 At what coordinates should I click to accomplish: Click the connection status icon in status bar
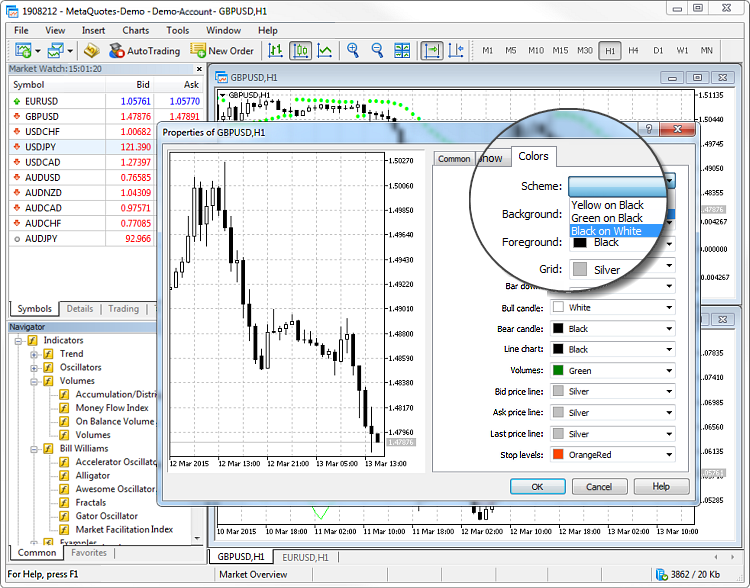pos(662,574)
